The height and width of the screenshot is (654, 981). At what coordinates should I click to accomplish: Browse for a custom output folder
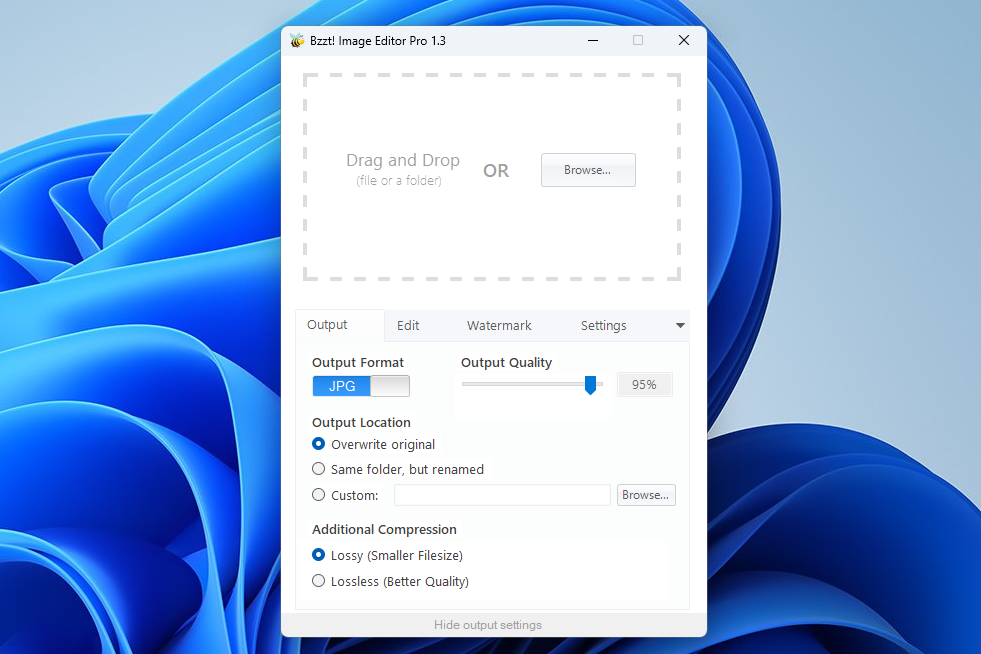pyautogui.click(x=646, y=494)
